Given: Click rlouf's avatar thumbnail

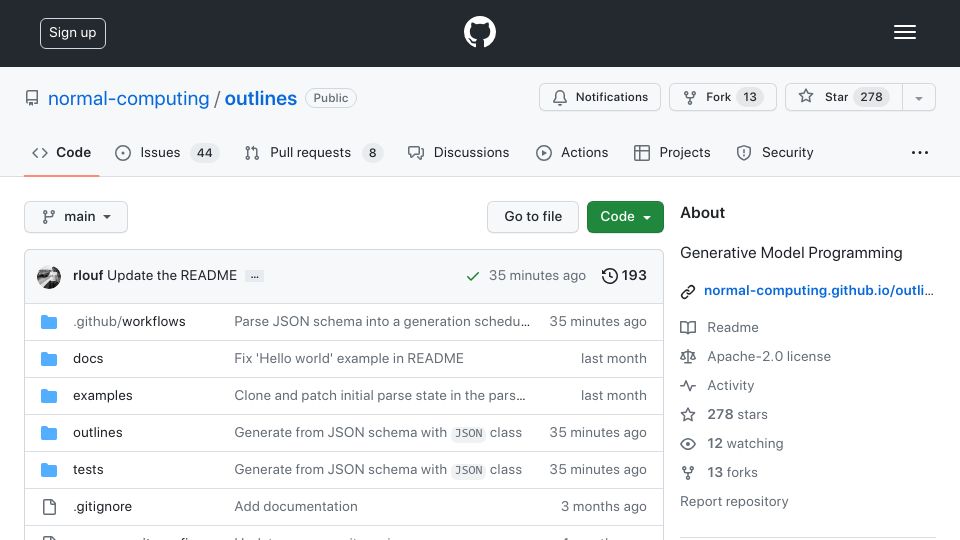Looking at the screenshot, I should coord(49,277).
